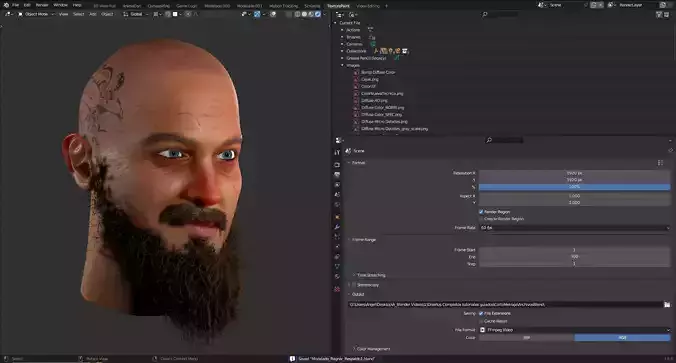Open the View Layer properties tab
676x363 pixels.
337,185
